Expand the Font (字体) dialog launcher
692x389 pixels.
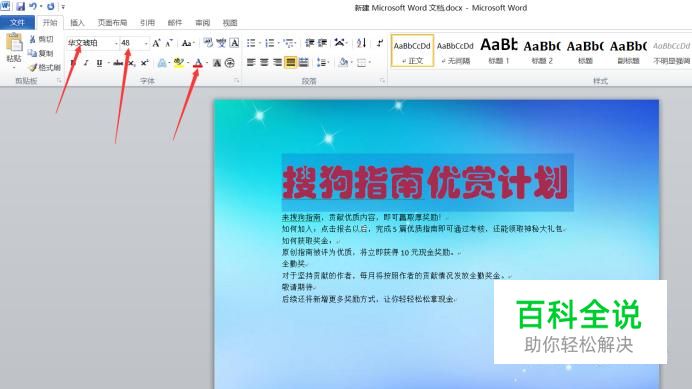237,81
